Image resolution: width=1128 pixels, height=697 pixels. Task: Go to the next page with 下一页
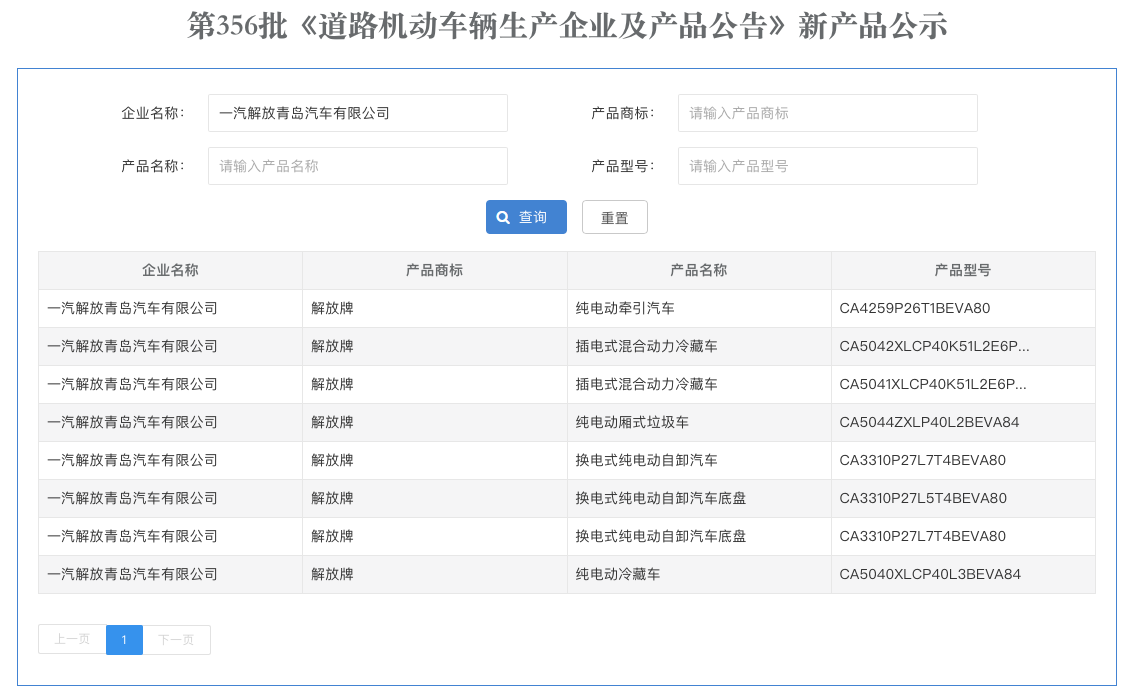[176, 639]
